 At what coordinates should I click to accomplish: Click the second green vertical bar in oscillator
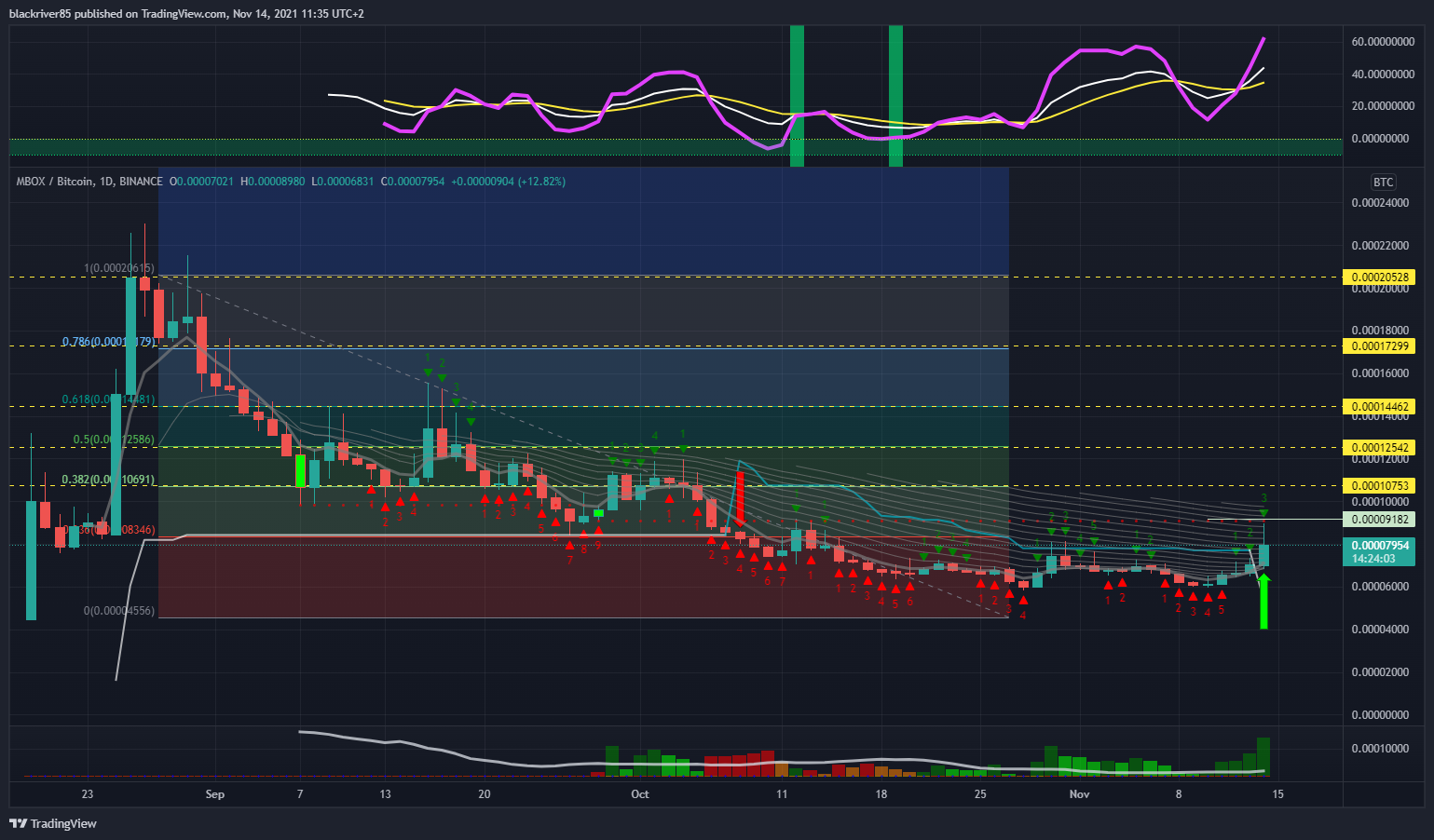tap(895, 97)
